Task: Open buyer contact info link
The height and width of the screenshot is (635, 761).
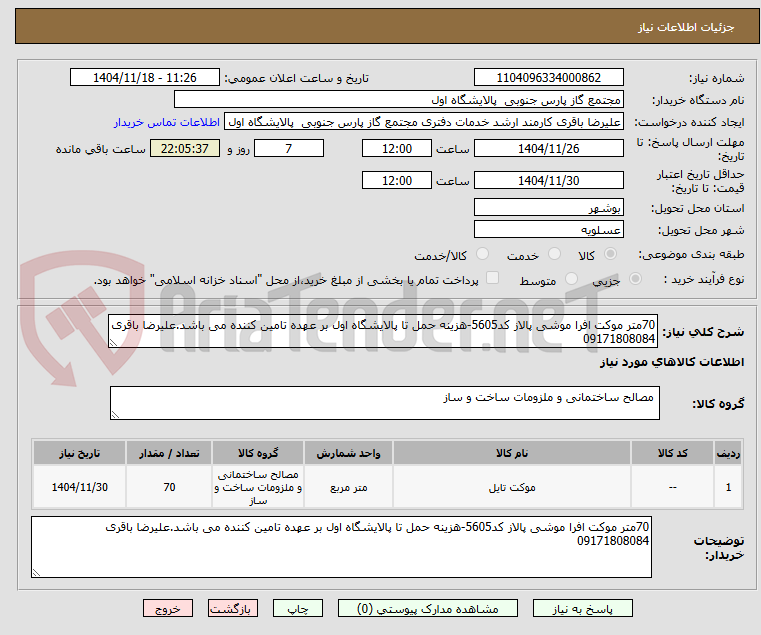Action: point(167,122)
